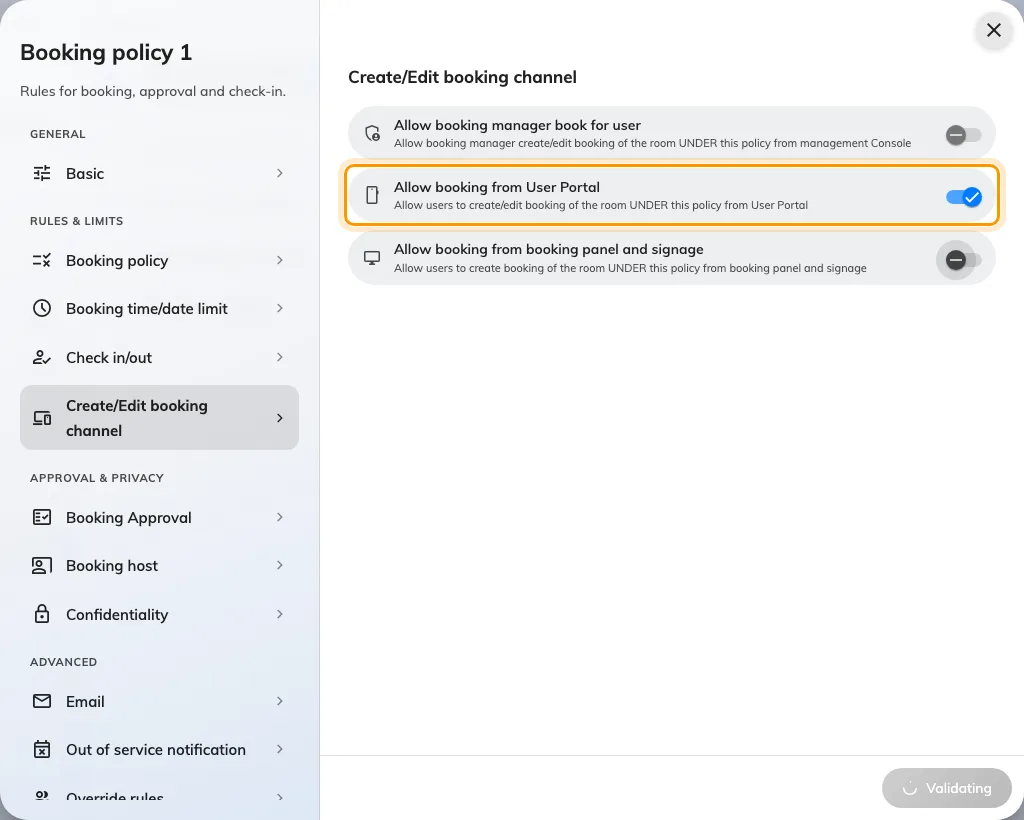
Task: Close the Booking policy dialog
Action: [993, 30]
